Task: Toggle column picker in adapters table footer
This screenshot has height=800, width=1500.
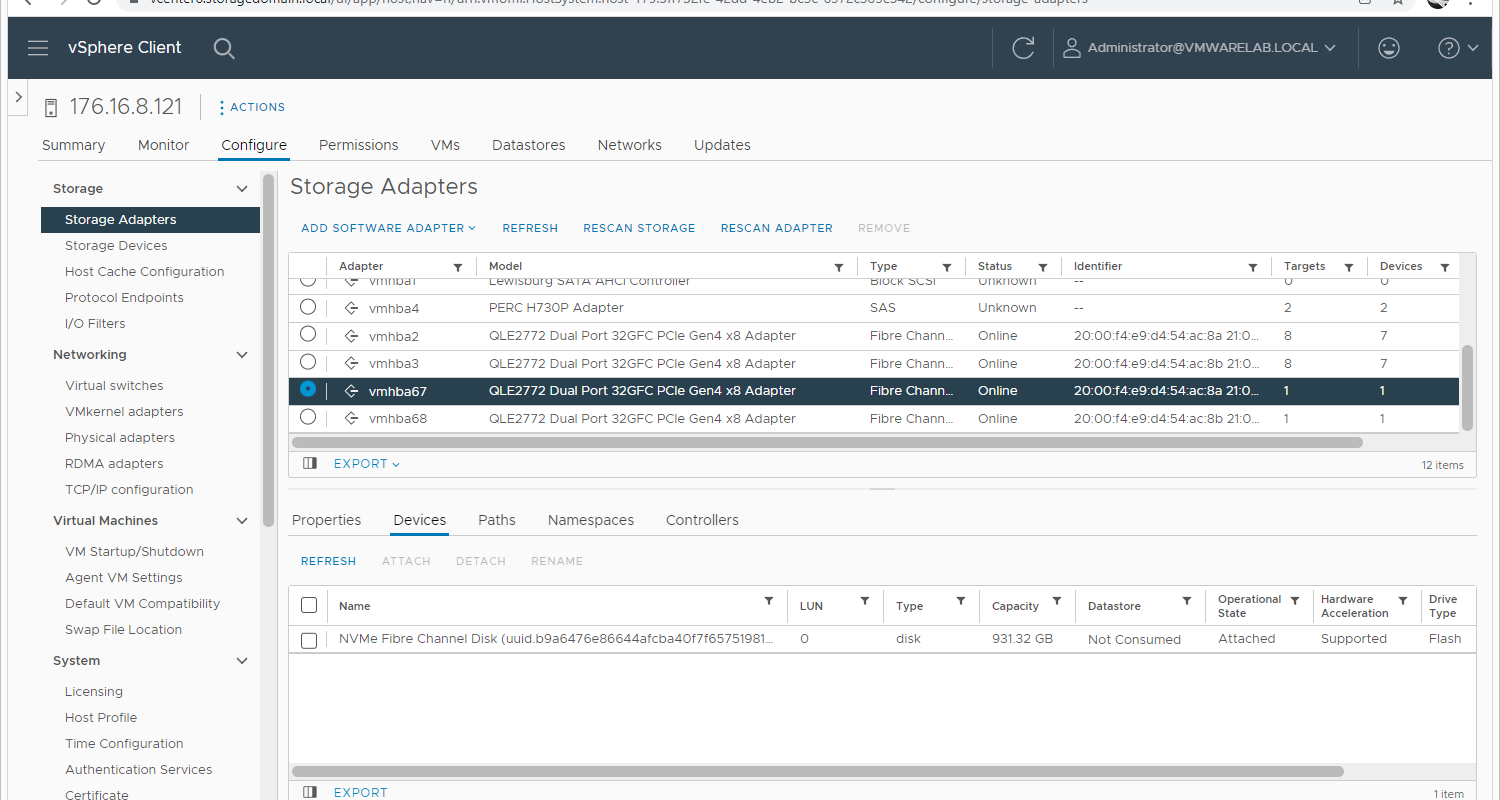Action: click(310, 464)
